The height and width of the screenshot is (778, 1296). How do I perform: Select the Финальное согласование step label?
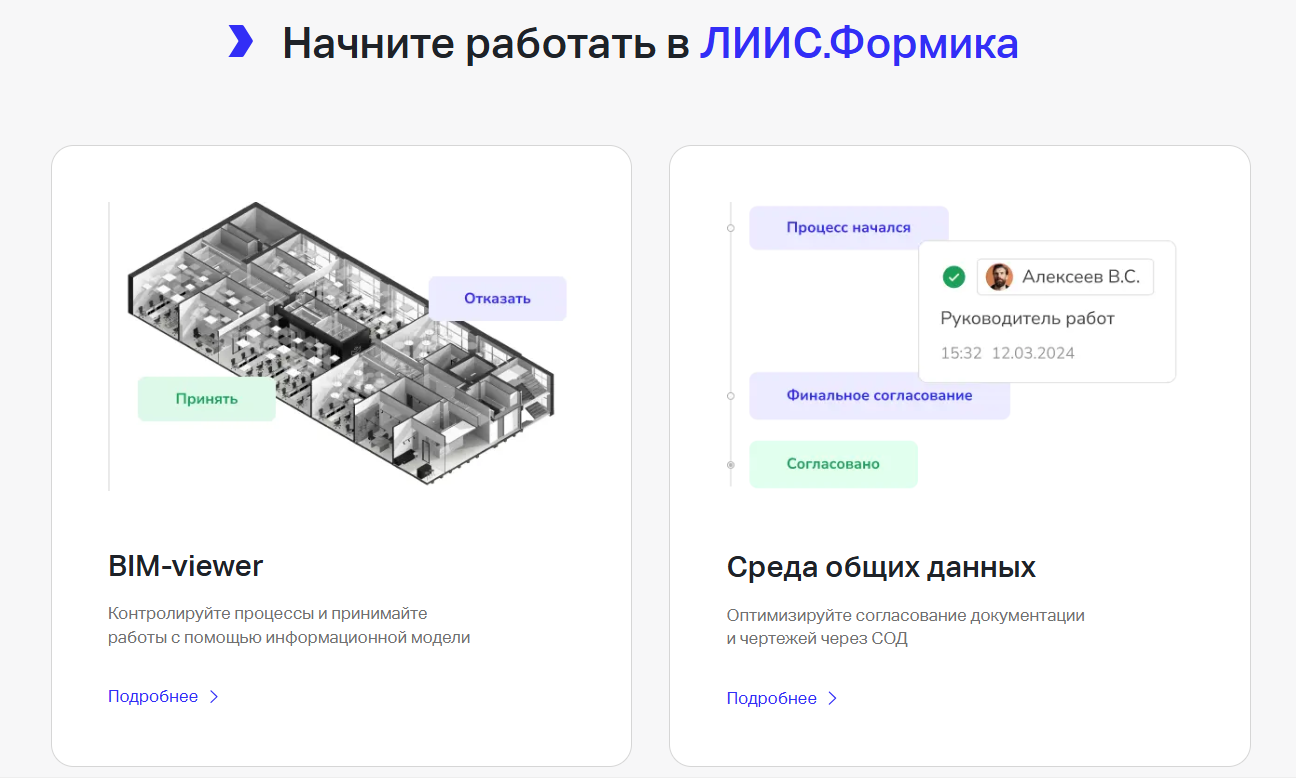[x=879, y=396]
